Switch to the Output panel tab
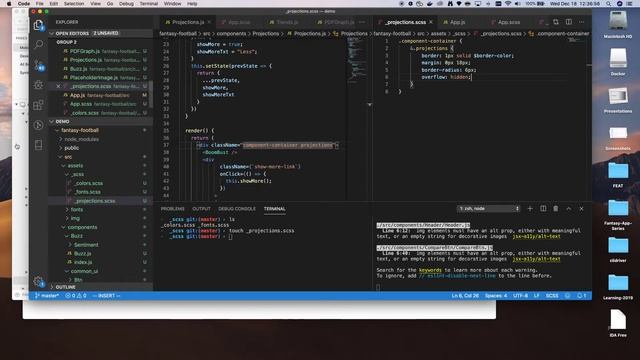 [201, 209]
